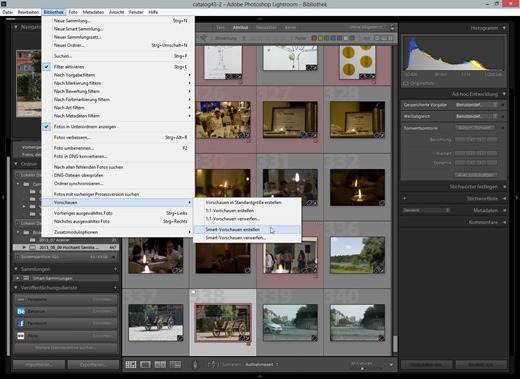Viewport: 520px width, 379px height.
Task: Switch to grid view icon in toolbar
Action: tap(131, 364)
